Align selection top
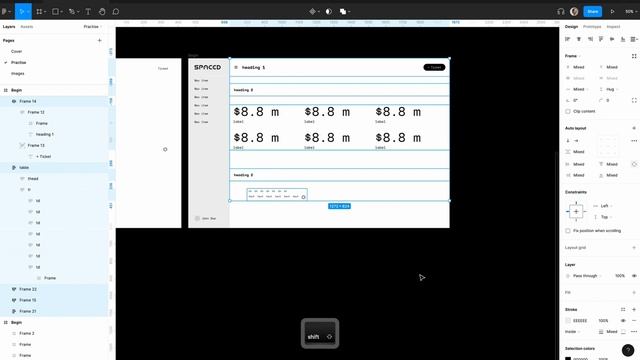This screenshot has width=640, height=360. pyautogui.click(x=601, y=39)
